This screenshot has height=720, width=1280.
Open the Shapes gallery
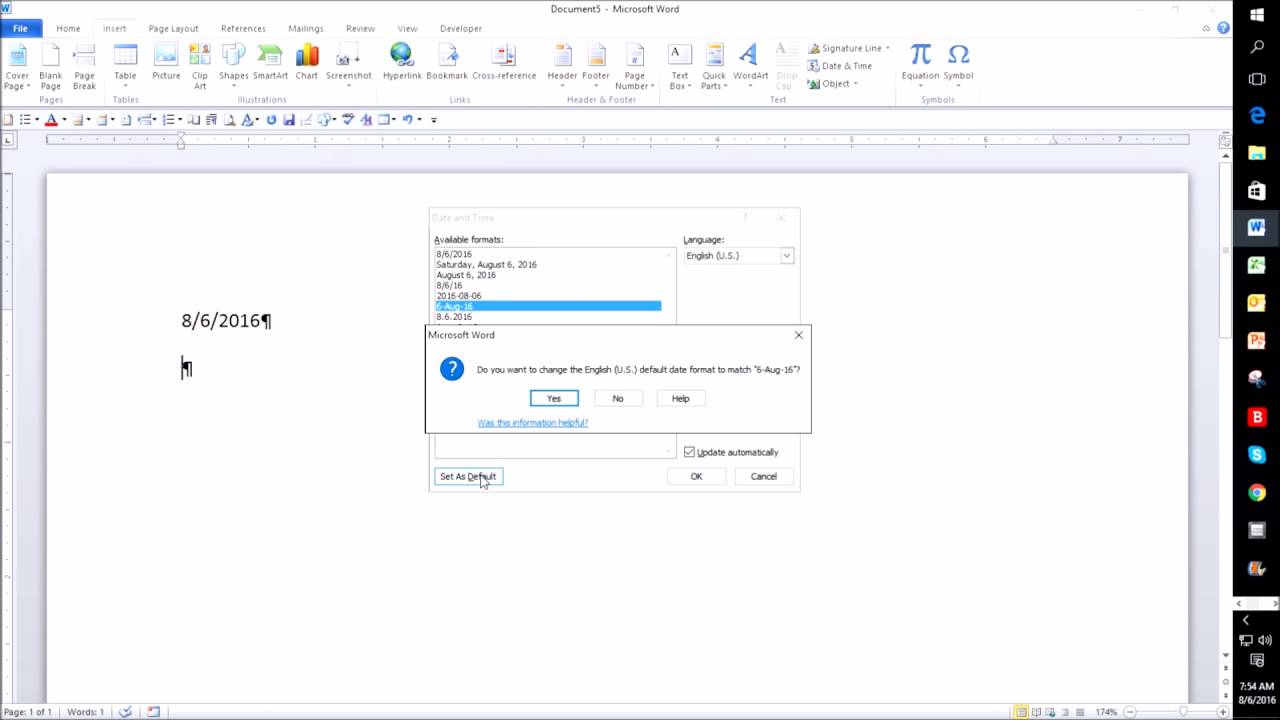tap(233, 67)
